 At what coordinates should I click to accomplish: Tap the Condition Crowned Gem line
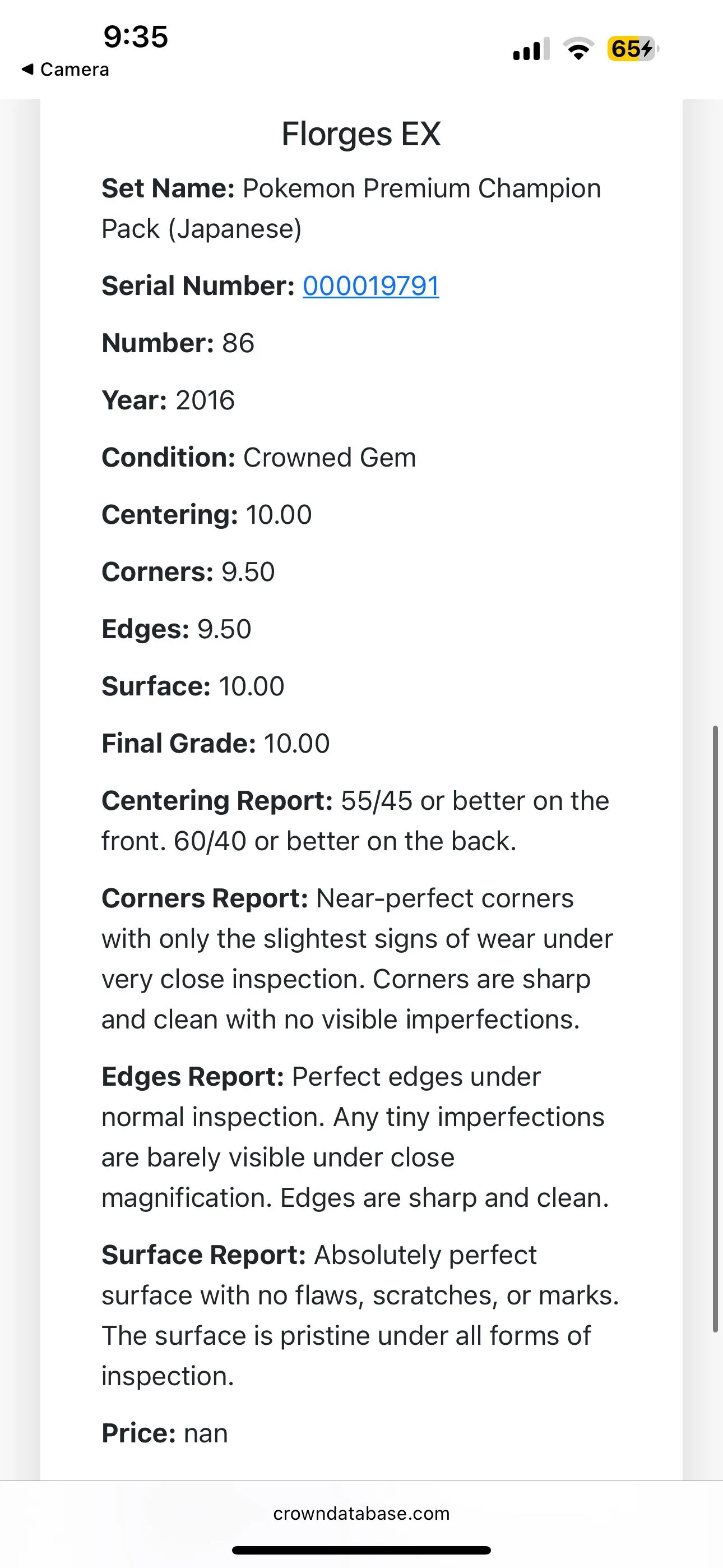[x=258, y=457]
